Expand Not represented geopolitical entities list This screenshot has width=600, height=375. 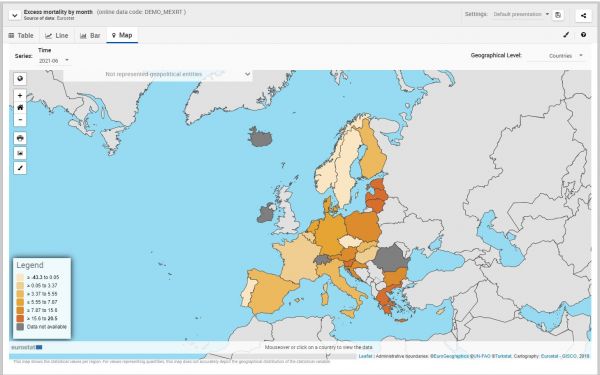(158, 74)
